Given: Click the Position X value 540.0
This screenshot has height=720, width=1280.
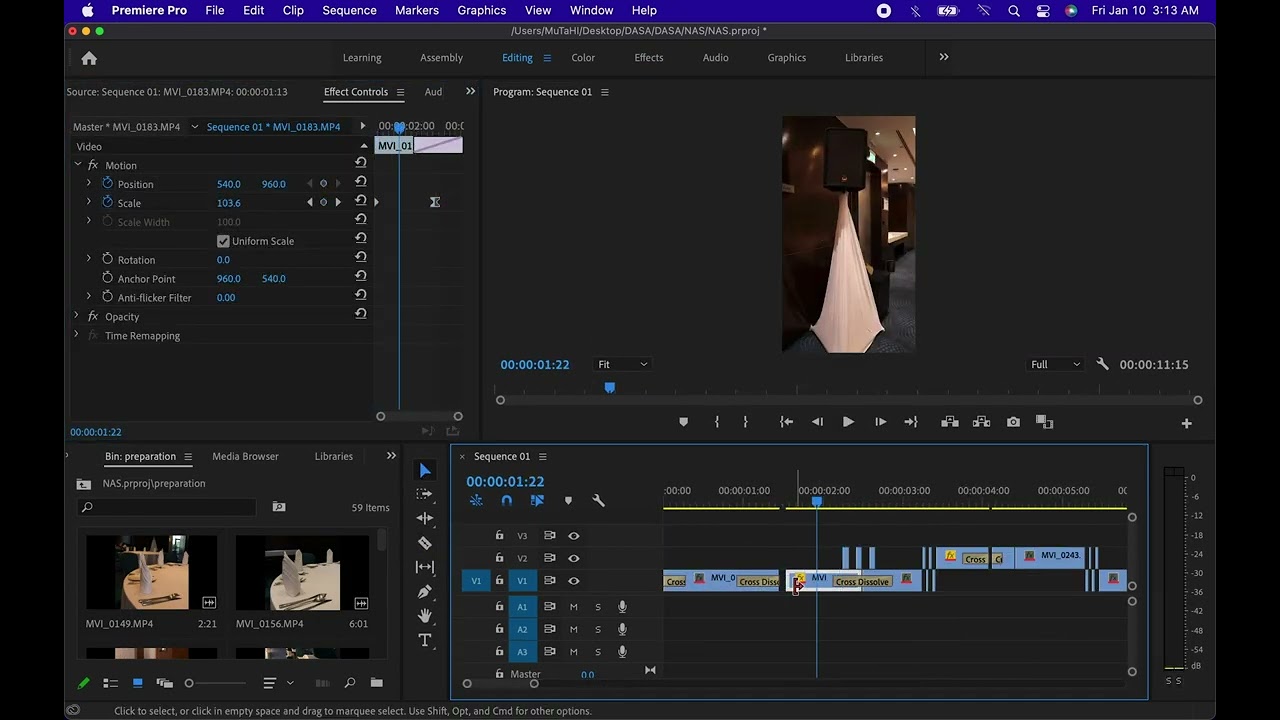Looking at the screenshot, I should pos(229,184).
